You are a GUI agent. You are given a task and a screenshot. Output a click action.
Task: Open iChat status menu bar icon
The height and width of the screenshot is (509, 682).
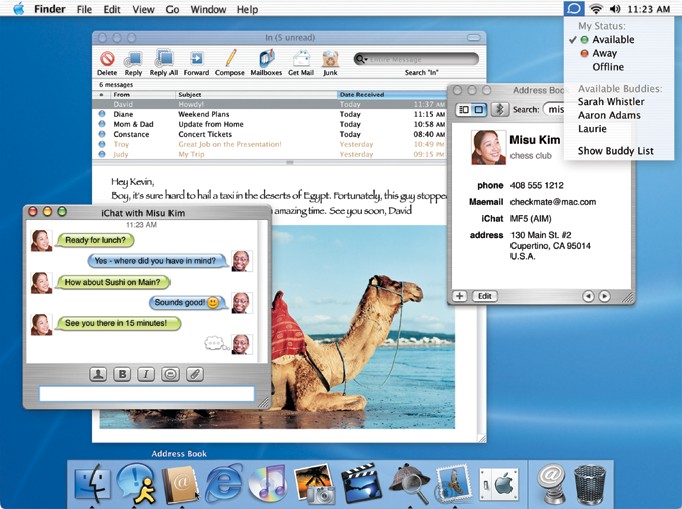[x=574, y=8]
